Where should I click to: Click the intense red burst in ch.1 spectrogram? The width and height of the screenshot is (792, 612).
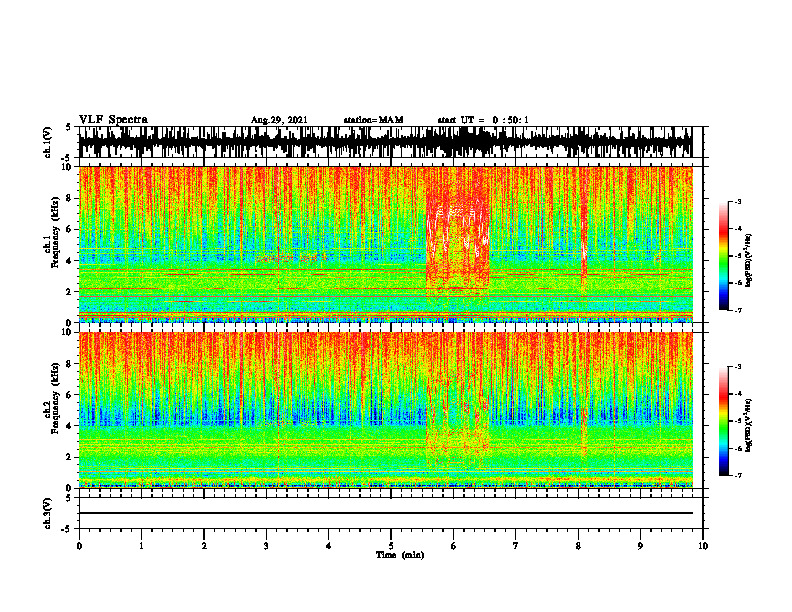tap(458, 237)
